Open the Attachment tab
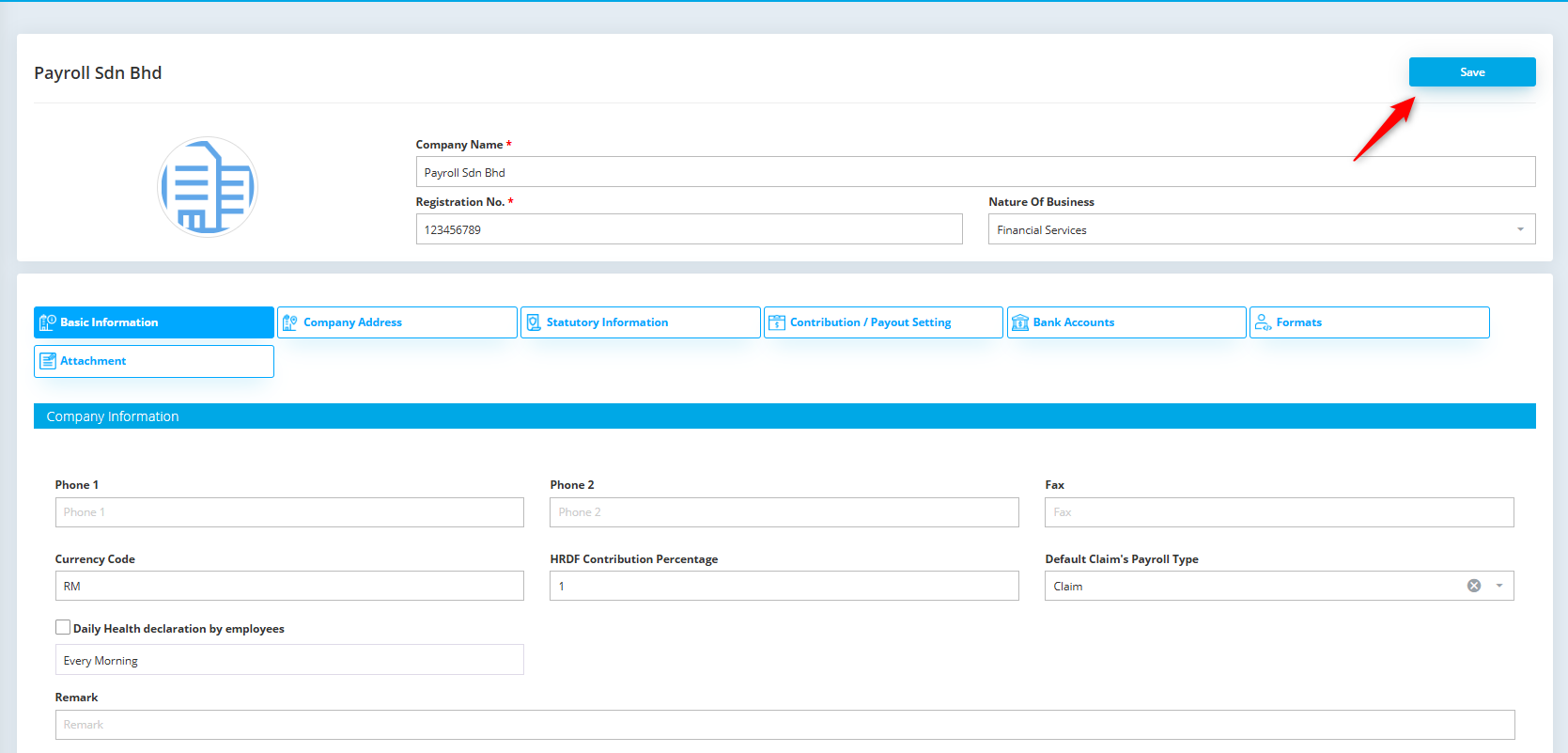The image size is (1568, 753). coord(154,361)
